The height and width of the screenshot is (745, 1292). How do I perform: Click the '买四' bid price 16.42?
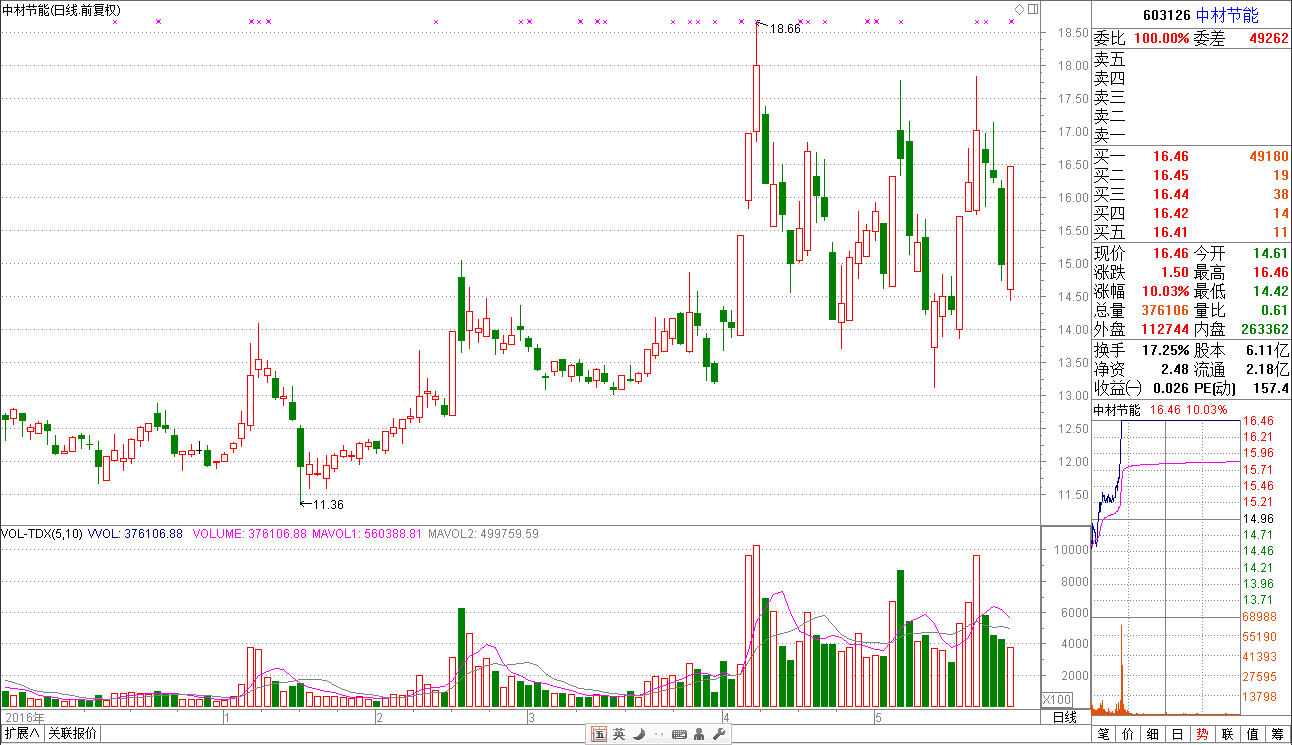[1170, 213]
